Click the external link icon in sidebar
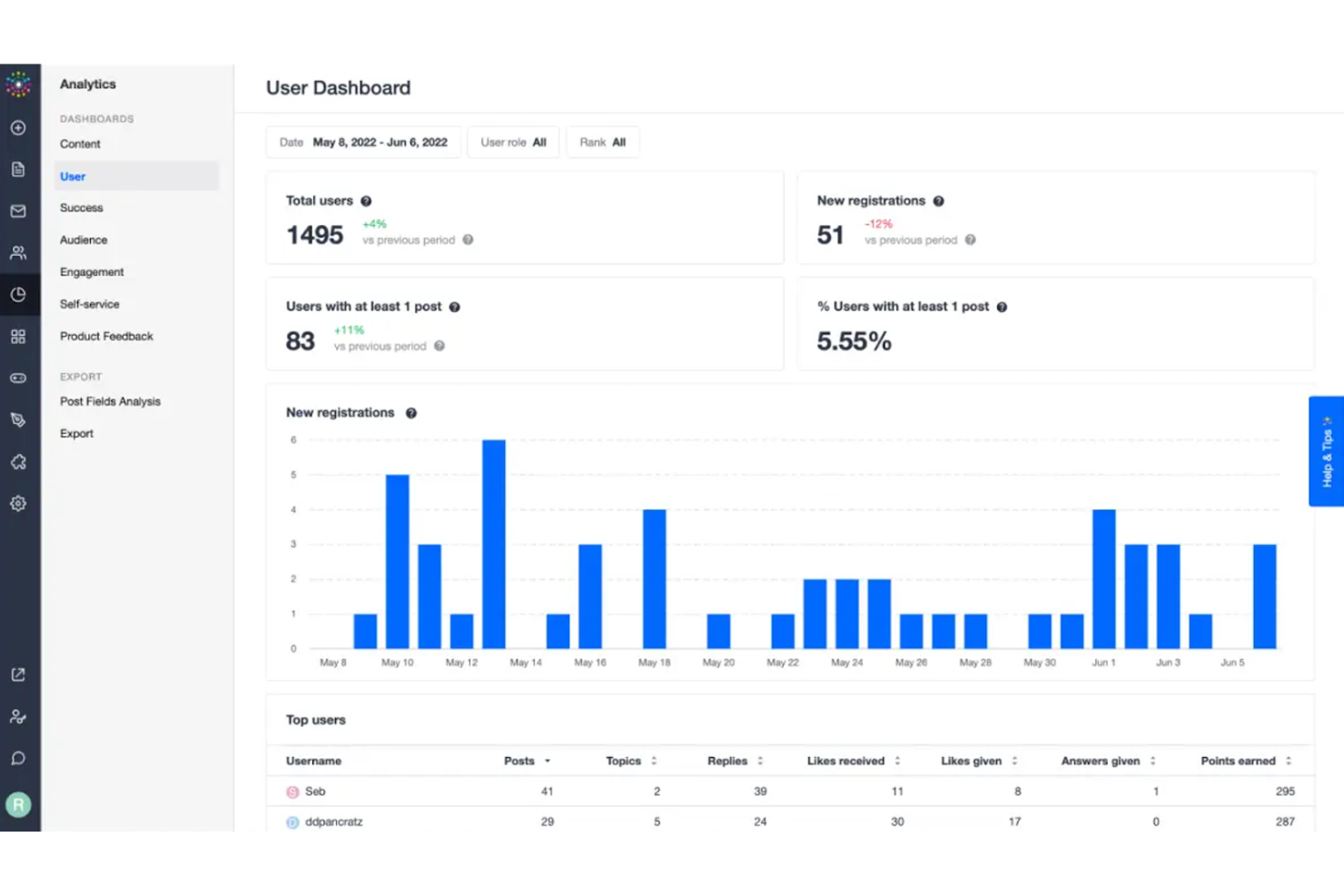 tap(18, 674)
